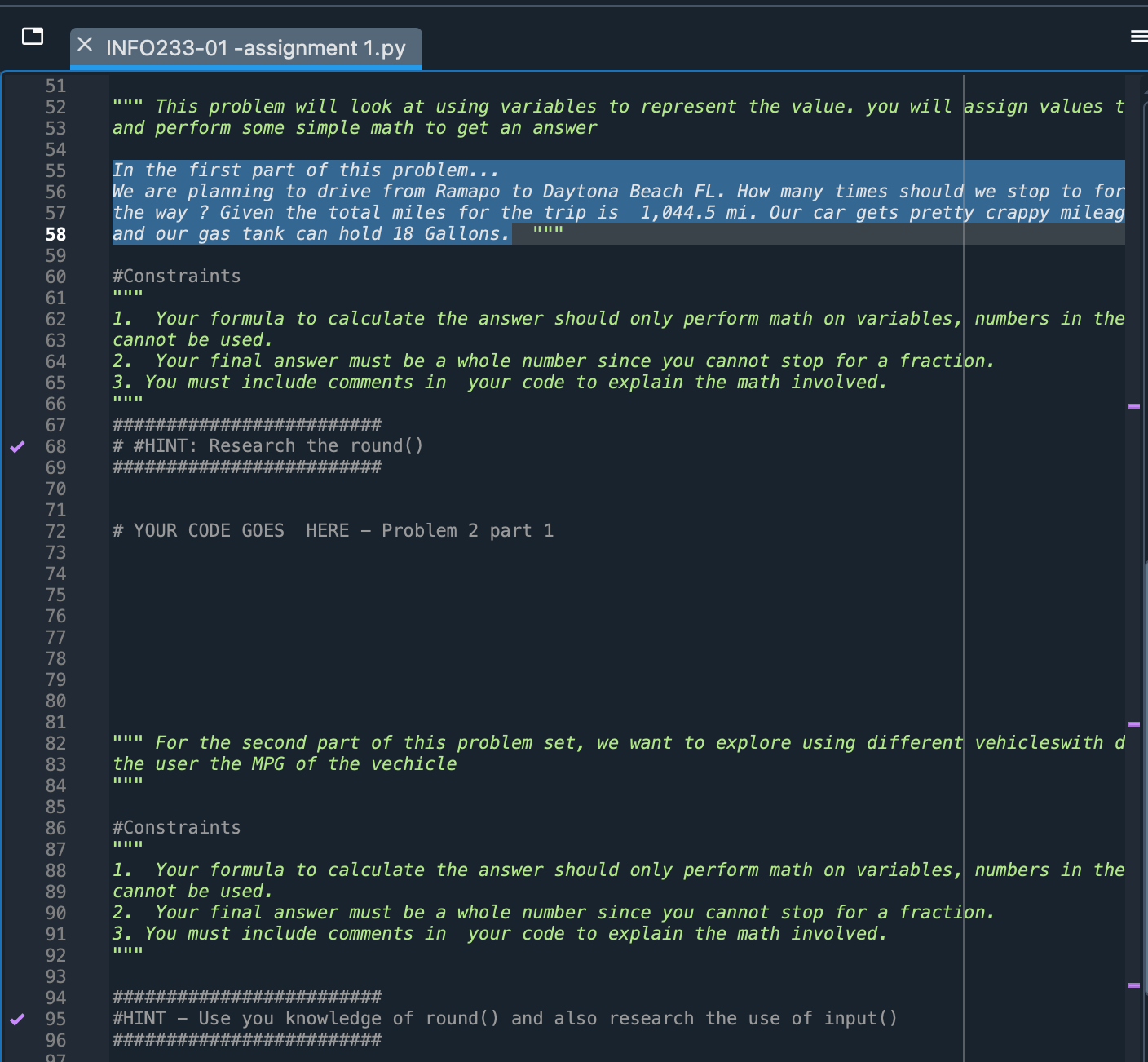This screenshot has height=1062, width=1148.
Task: Click the pink scrollbar marker near line 82
Action: click(1133, 723)
